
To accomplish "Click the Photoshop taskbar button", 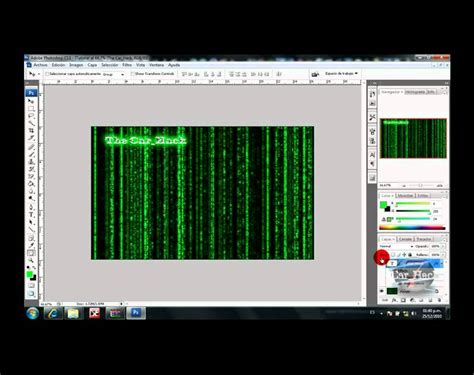I will coord(136,313).
